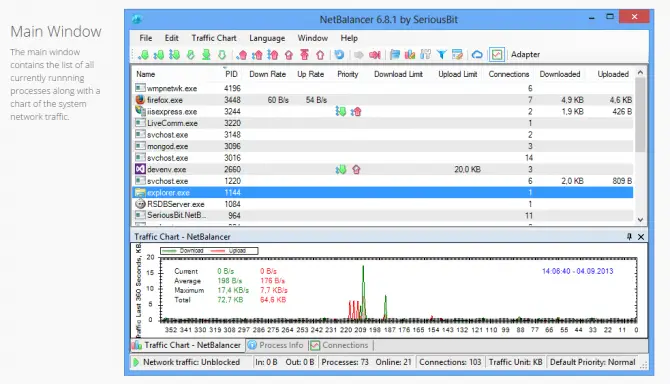
Task: Click the second green download arrow toolbar icon
Action: coord(159,55)
